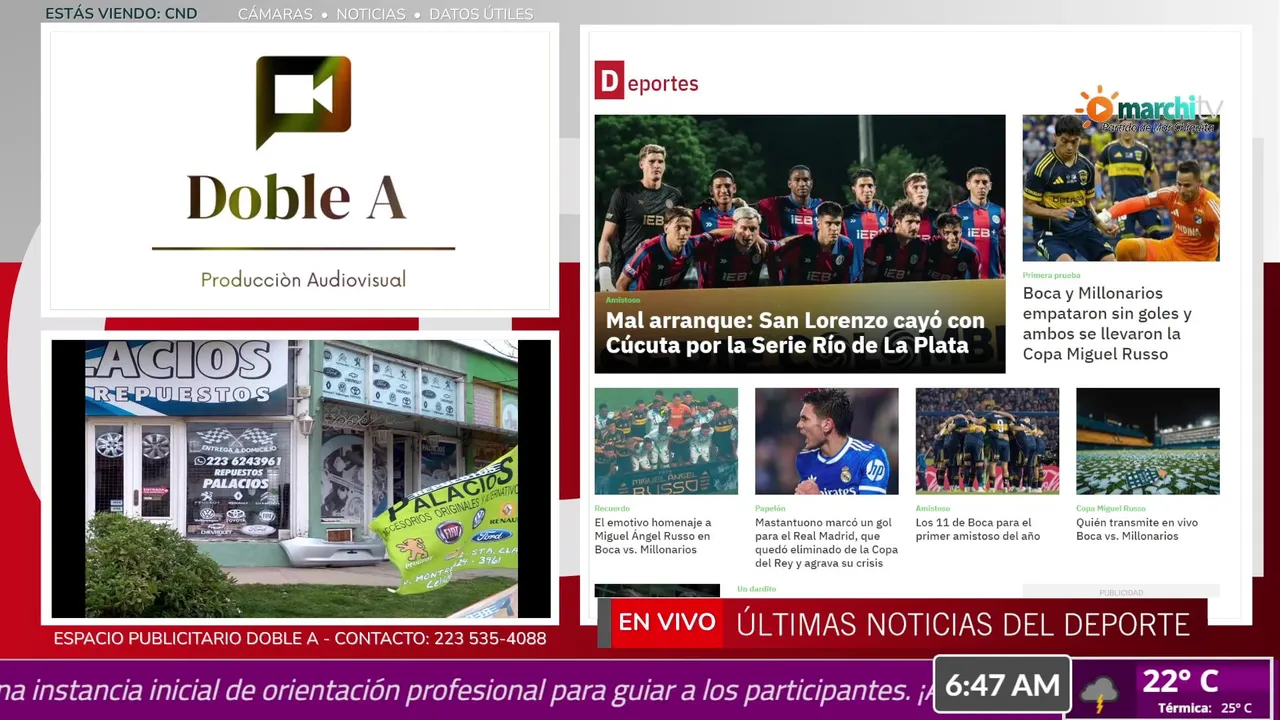The width and height of the screenshot is (1280, 720).
Task: Click the Copa Miguel Russo category tag
Action: point(1111,509)
